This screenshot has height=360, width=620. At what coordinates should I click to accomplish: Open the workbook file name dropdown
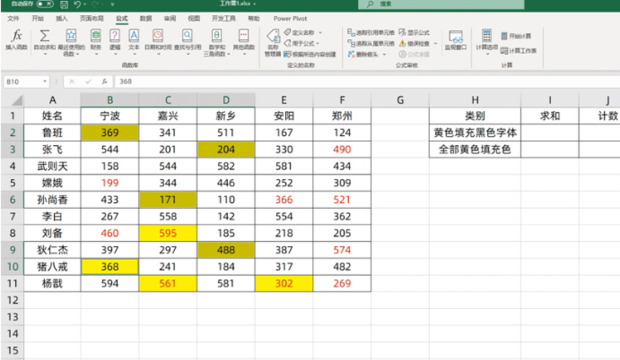[255, 4]
